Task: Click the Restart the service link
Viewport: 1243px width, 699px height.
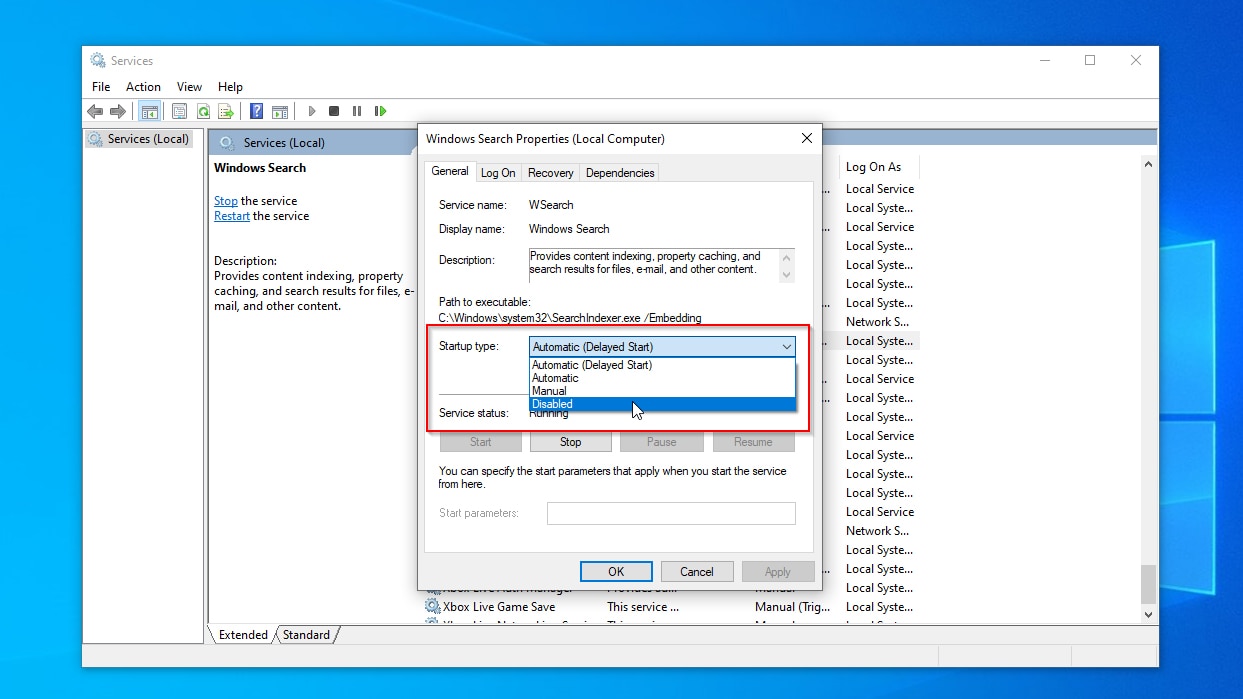Action: (x=232, y=216)
